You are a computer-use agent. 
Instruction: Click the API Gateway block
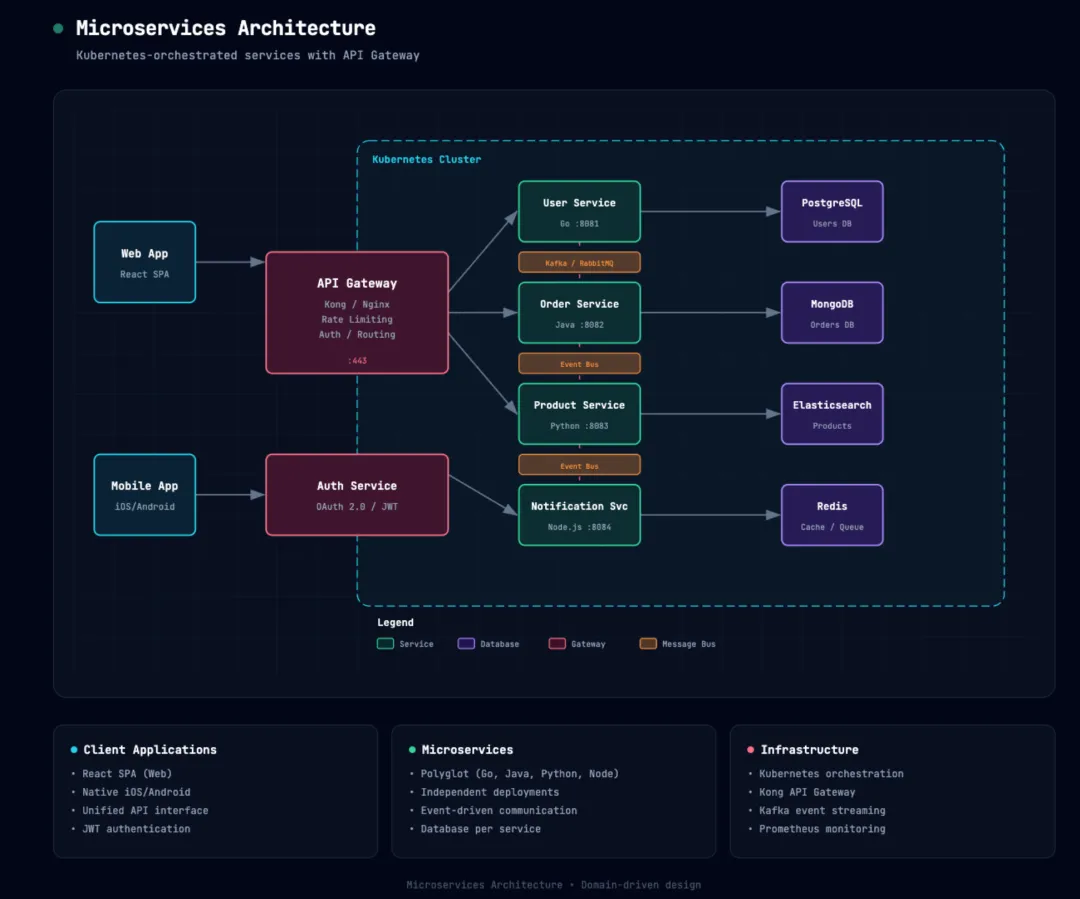(357, 312)
